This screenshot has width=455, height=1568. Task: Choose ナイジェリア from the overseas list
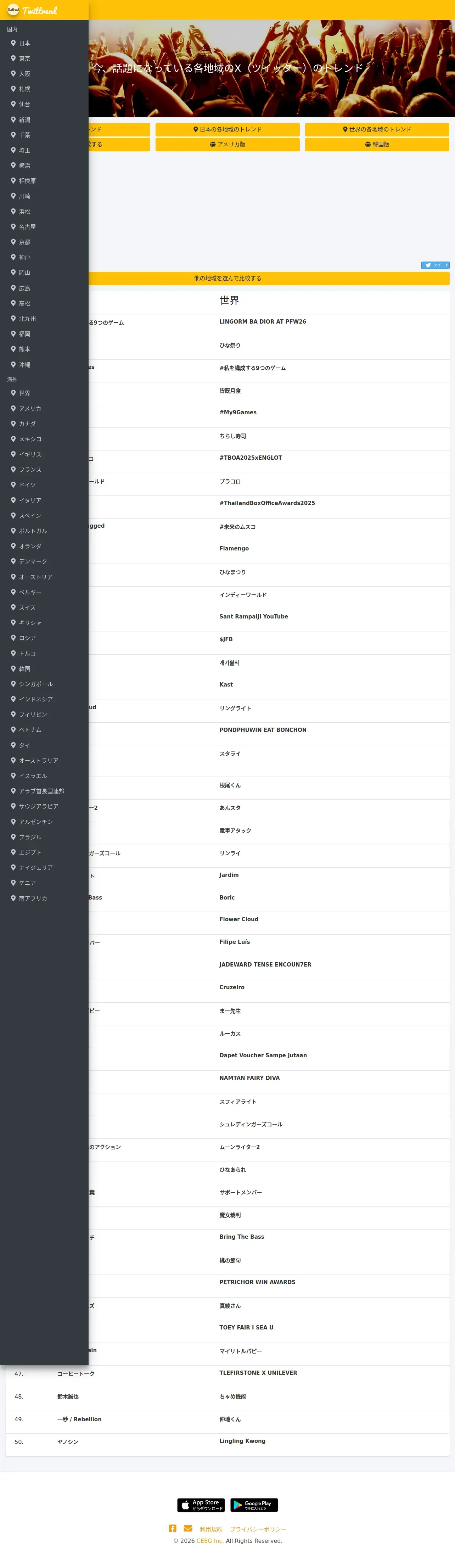(36, 867)
